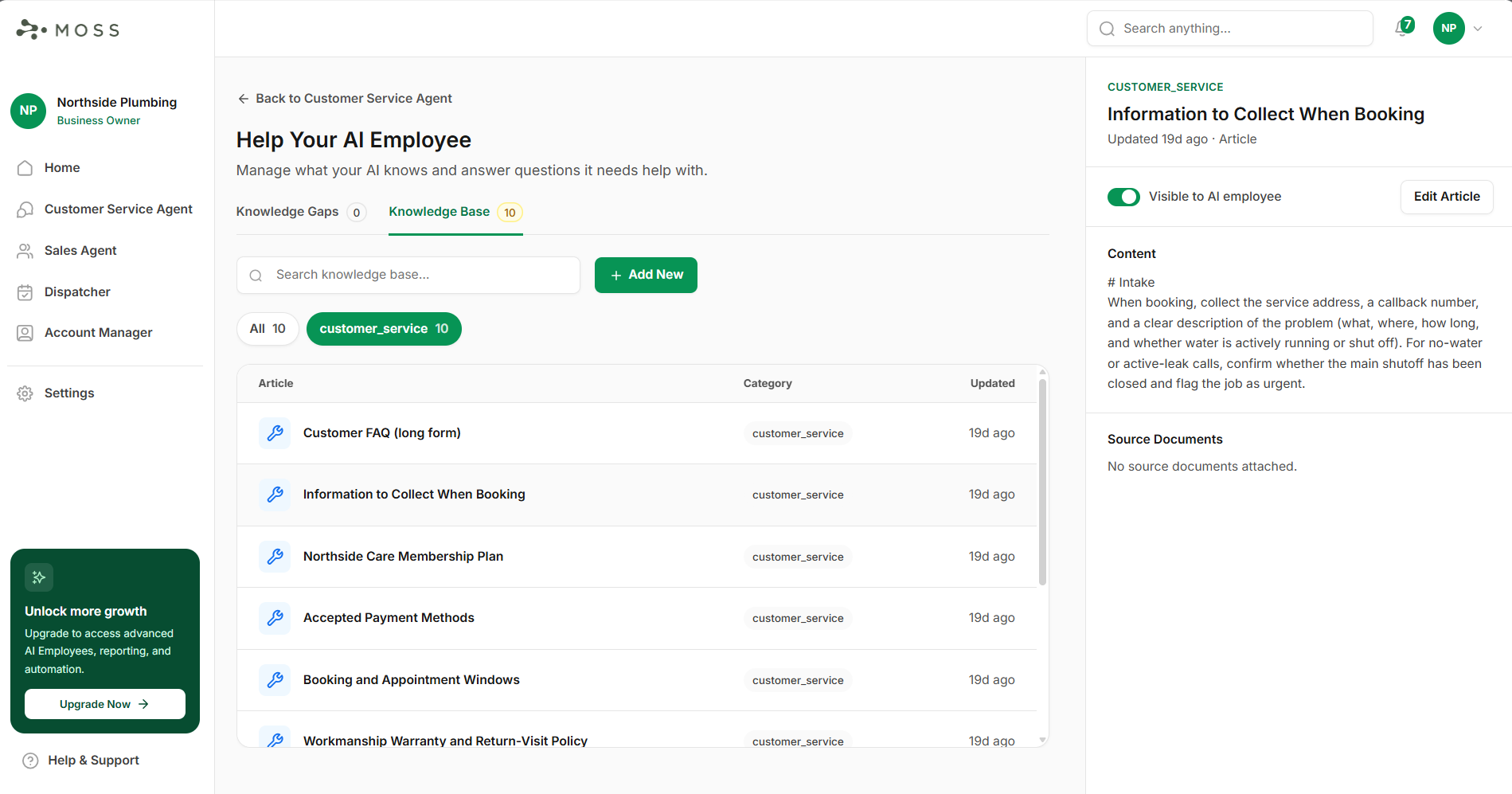
Task: Click the article list scrollbar thumb
Action: (x=1042, y=483)
